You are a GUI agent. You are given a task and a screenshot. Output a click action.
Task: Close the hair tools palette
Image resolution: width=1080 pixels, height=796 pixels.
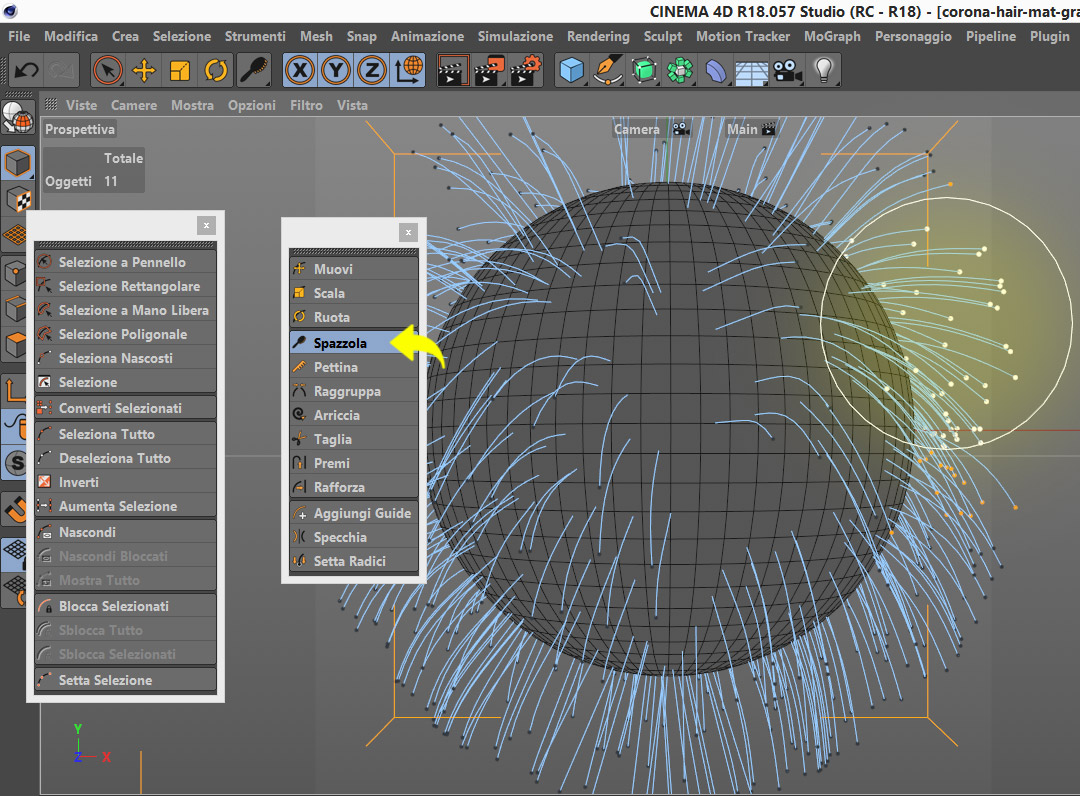[408, 232]
